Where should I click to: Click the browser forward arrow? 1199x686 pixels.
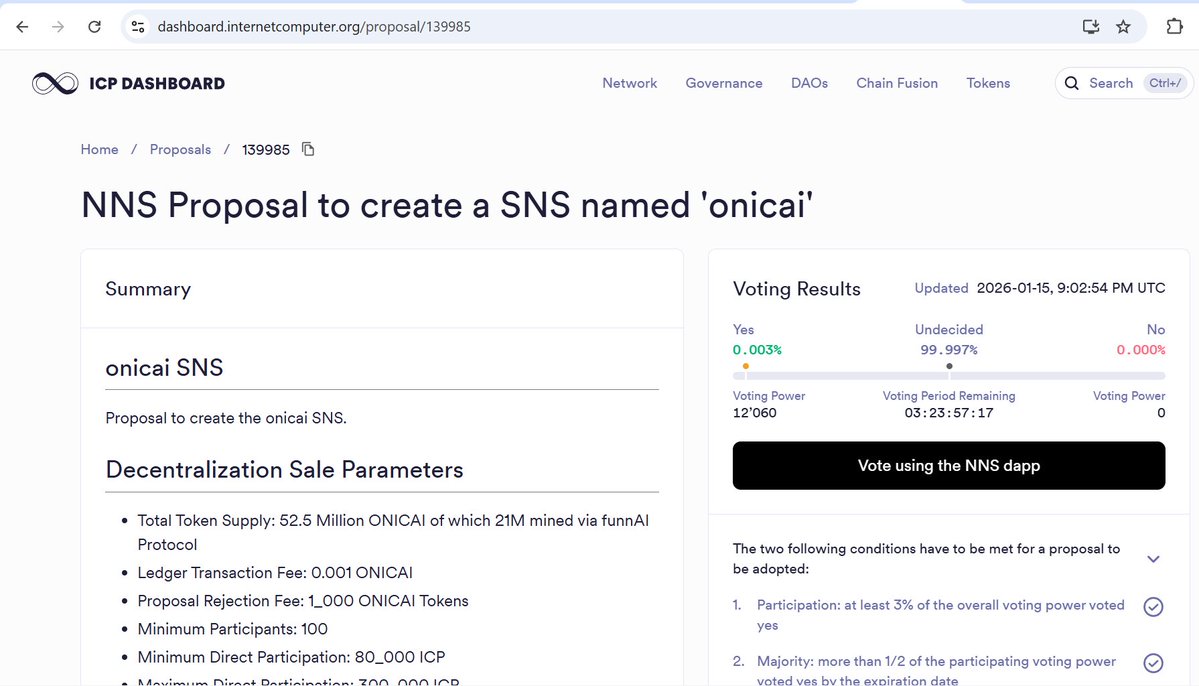[x=58, y=27]
